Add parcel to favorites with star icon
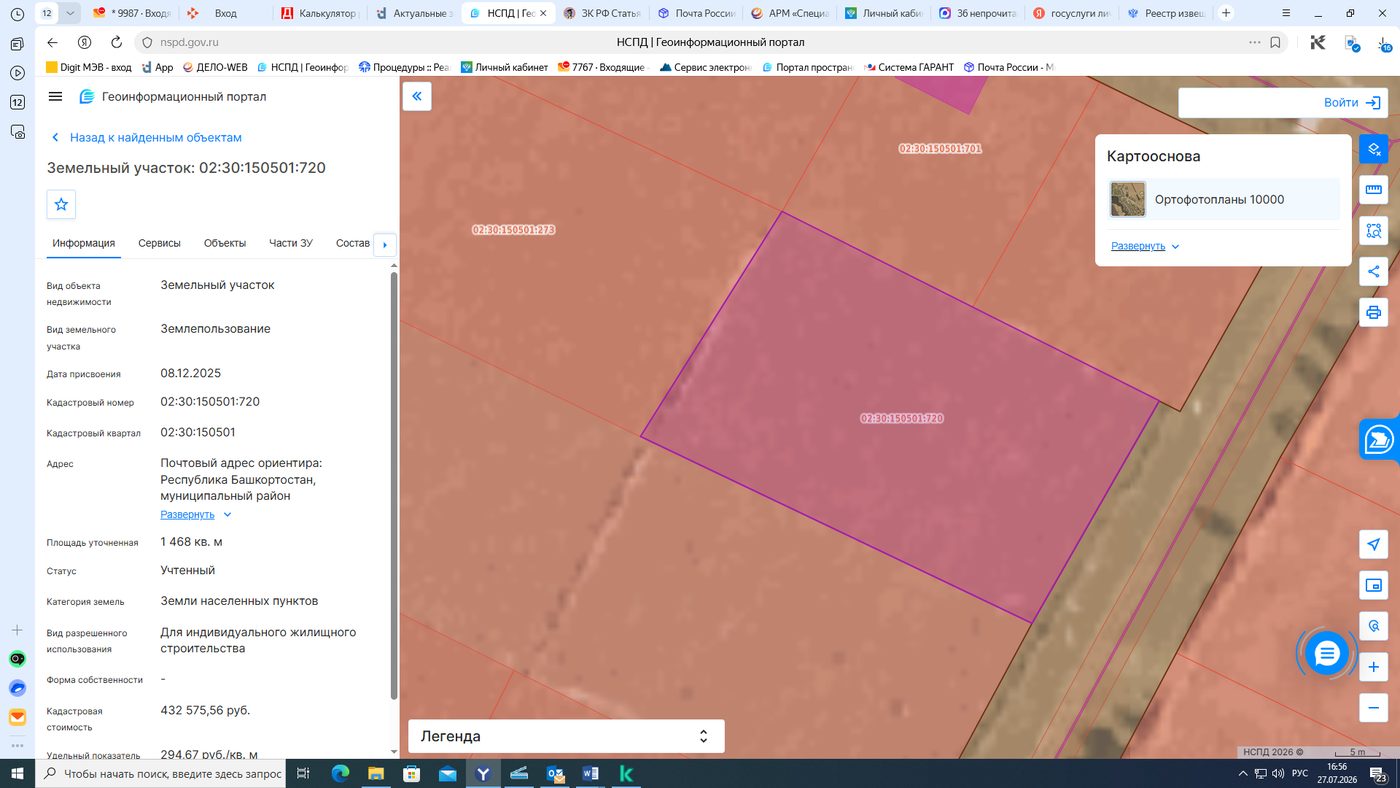 pos(61,204)
